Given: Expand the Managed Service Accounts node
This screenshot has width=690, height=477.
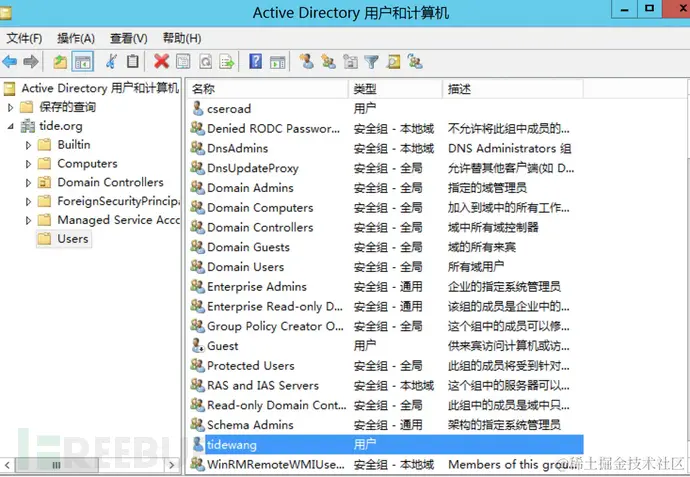Looking at the screenshot, I should (29, 220).
